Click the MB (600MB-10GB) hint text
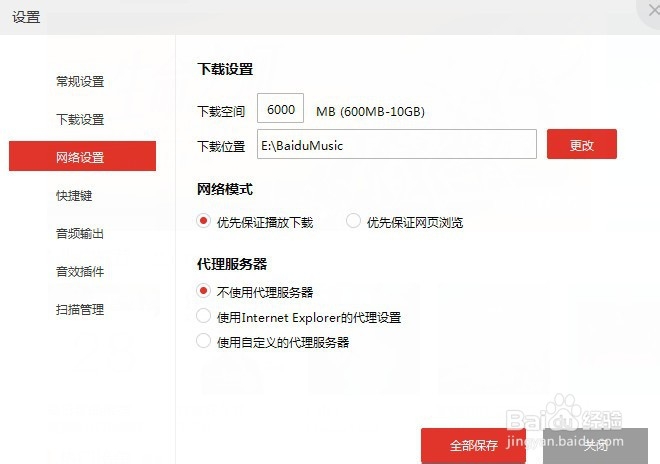The width and height of the screenshot is (660, 464). coord(370,112)
